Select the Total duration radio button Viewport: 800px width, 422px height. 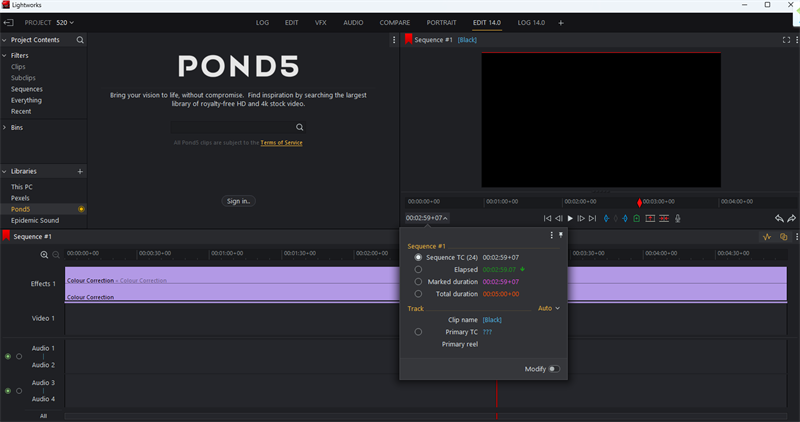418,294
